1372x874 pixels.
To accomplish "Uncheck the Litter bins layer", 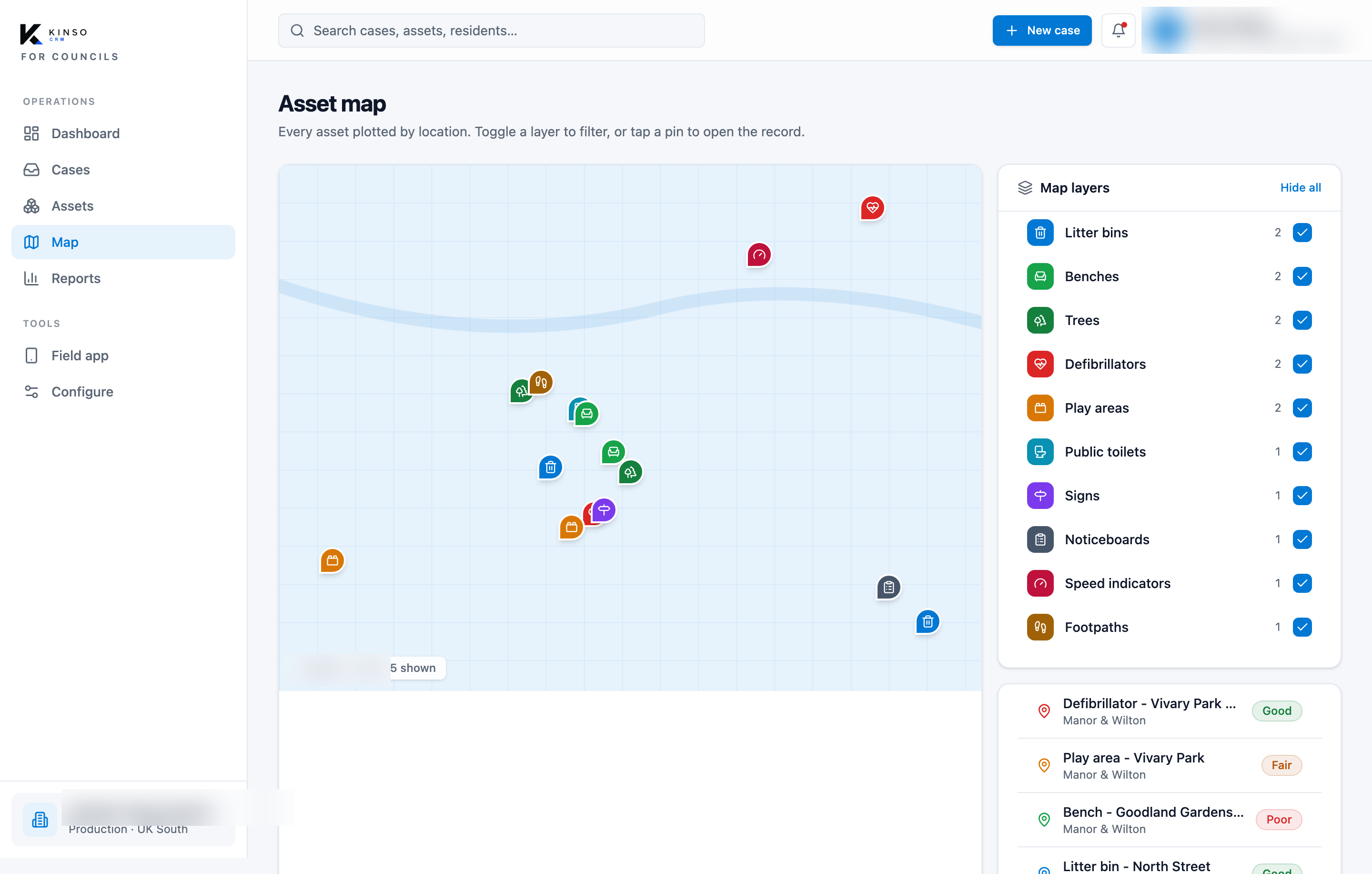I will tap(1302, 233).
